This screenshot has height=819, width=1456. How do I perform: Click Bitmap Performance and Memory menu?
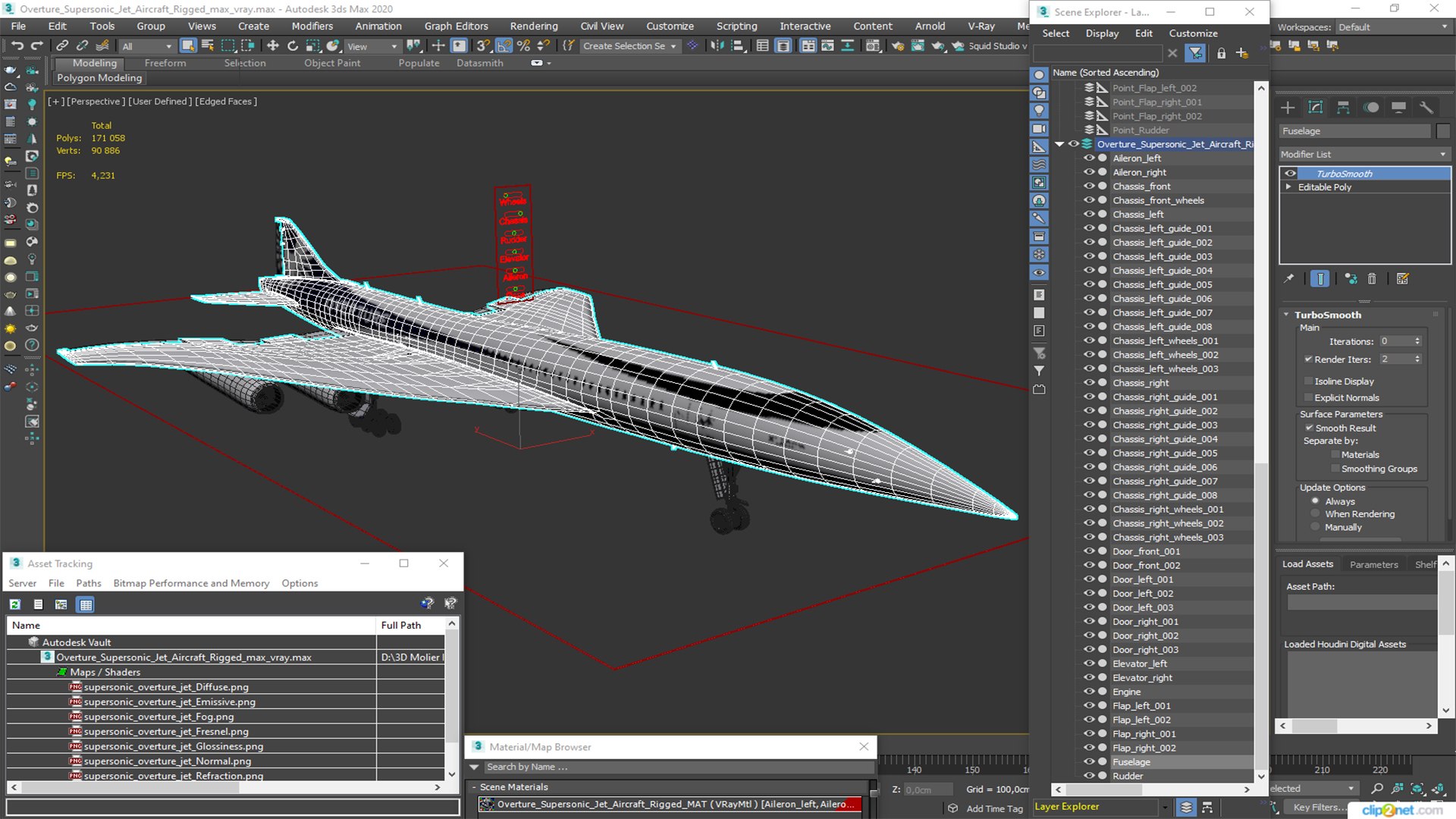[191, 583]
